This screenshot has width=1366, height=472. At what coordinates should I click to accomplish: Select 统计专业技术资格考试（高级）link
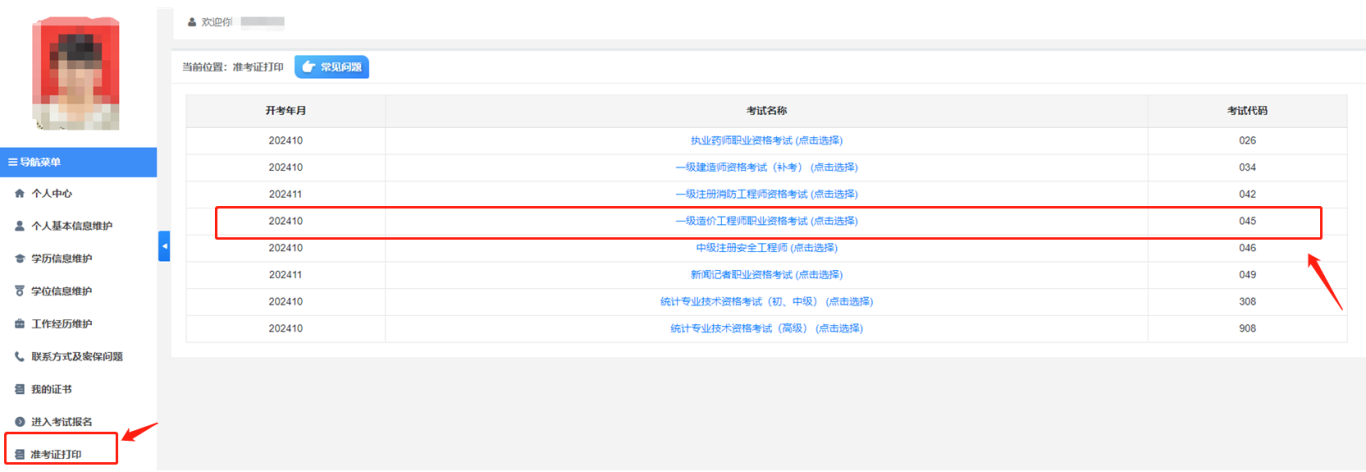pos(766,329)
